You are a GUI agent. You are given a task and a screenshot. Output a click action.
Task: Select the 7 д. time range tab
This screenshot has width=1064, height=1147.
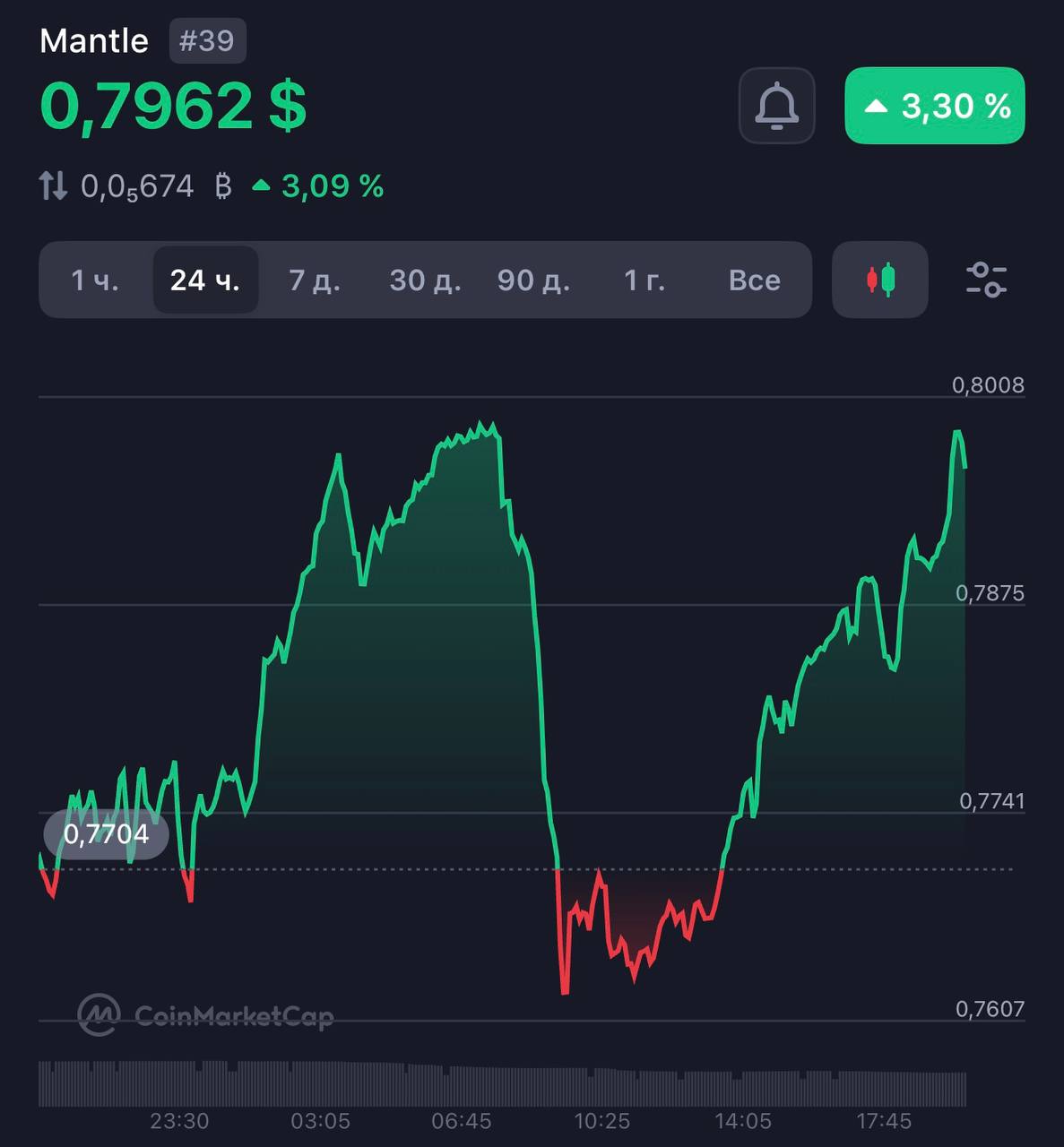coord(315,280)
